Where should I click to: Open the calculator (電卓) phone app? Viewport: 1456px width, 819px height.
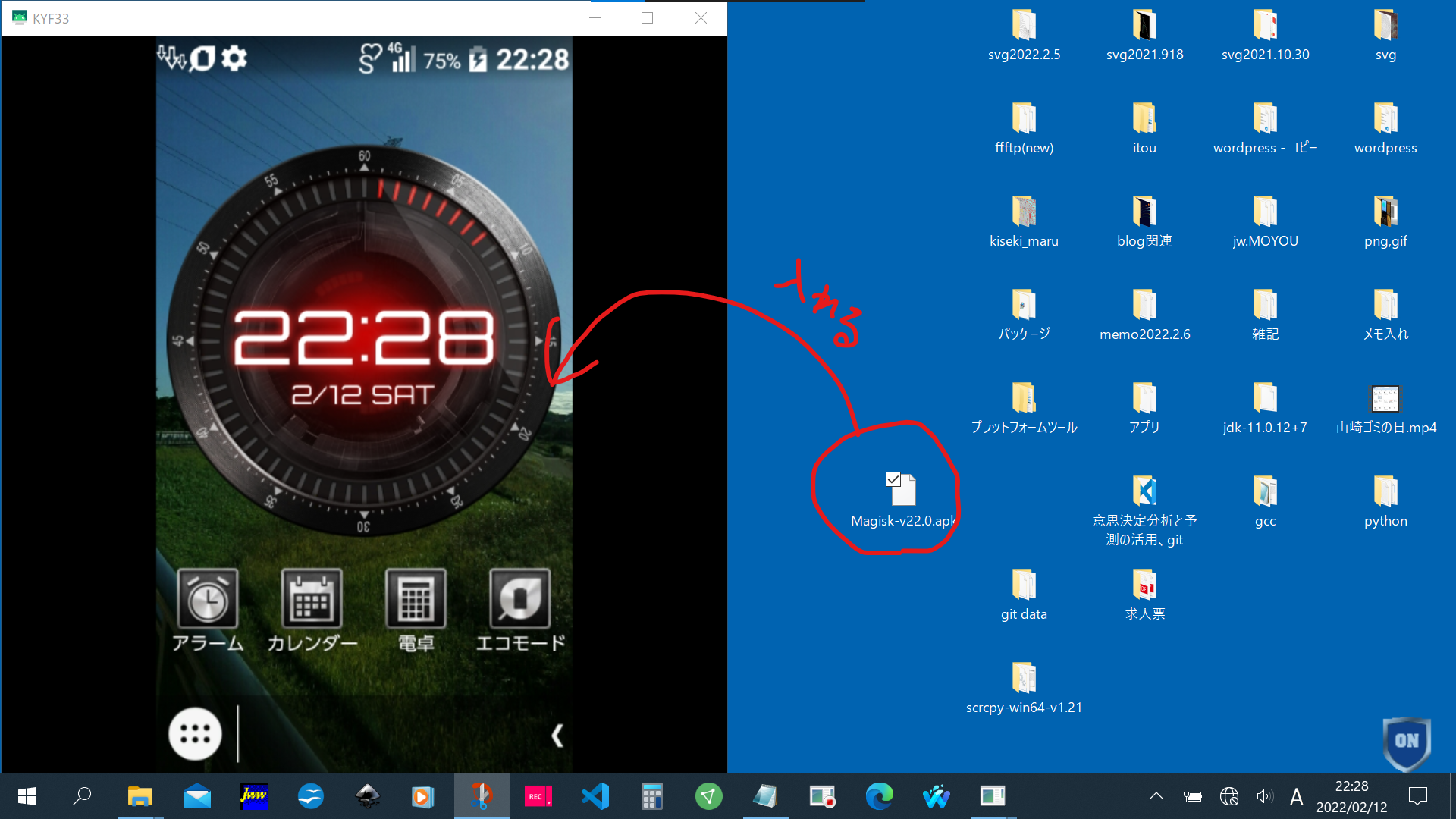[x=416, y=600]
